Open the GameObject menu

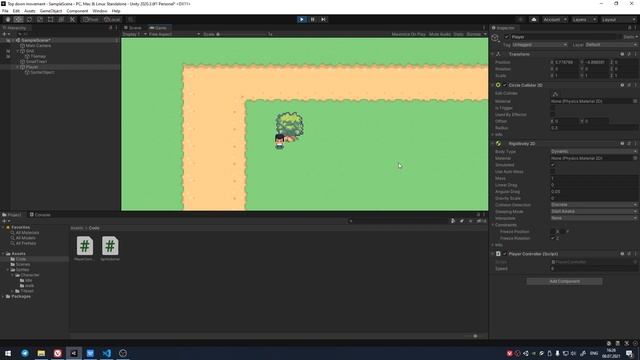pyautogui.click(x=51, y=11)
